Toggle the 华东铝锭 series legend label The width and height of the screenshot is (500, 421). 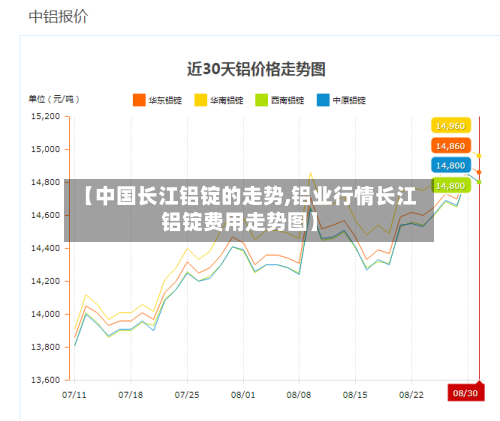165,100
